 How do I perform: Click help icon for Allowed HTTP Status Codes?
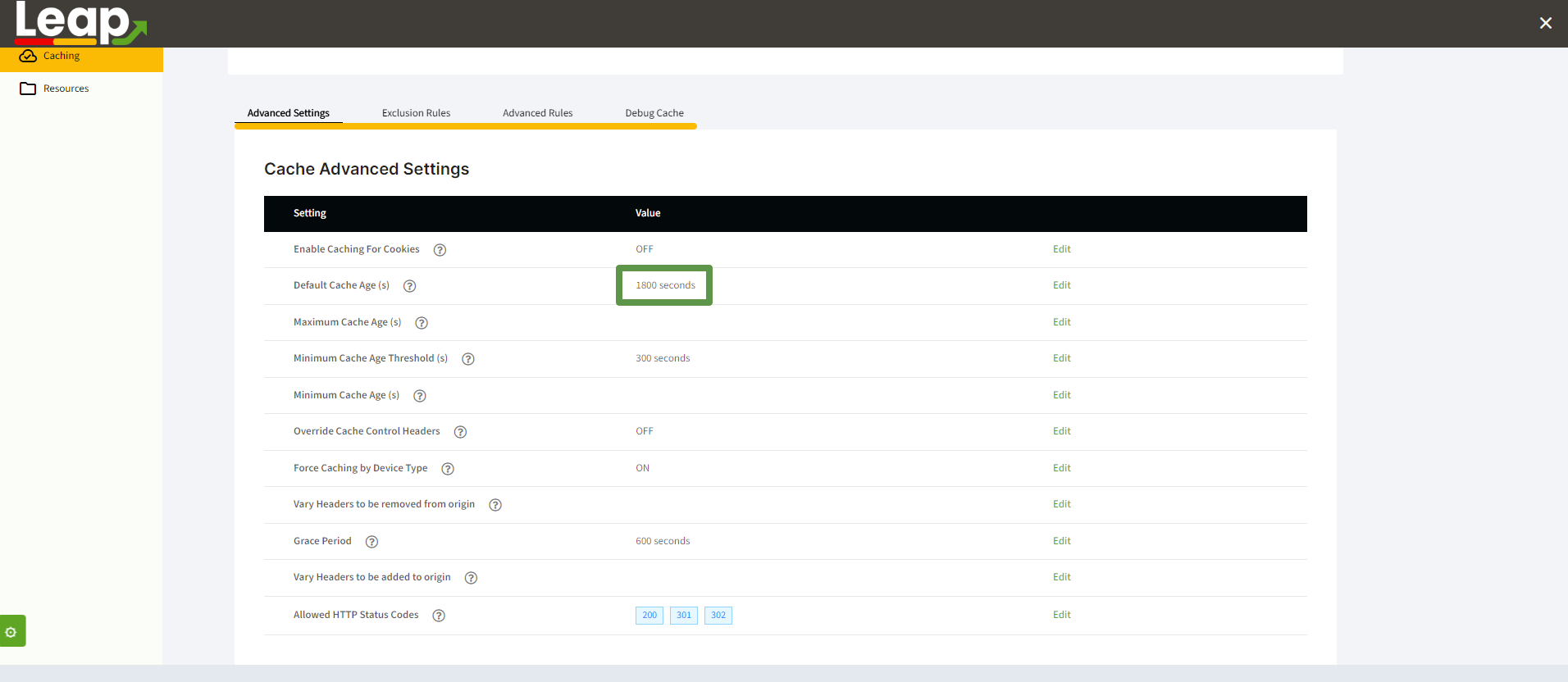439,616
